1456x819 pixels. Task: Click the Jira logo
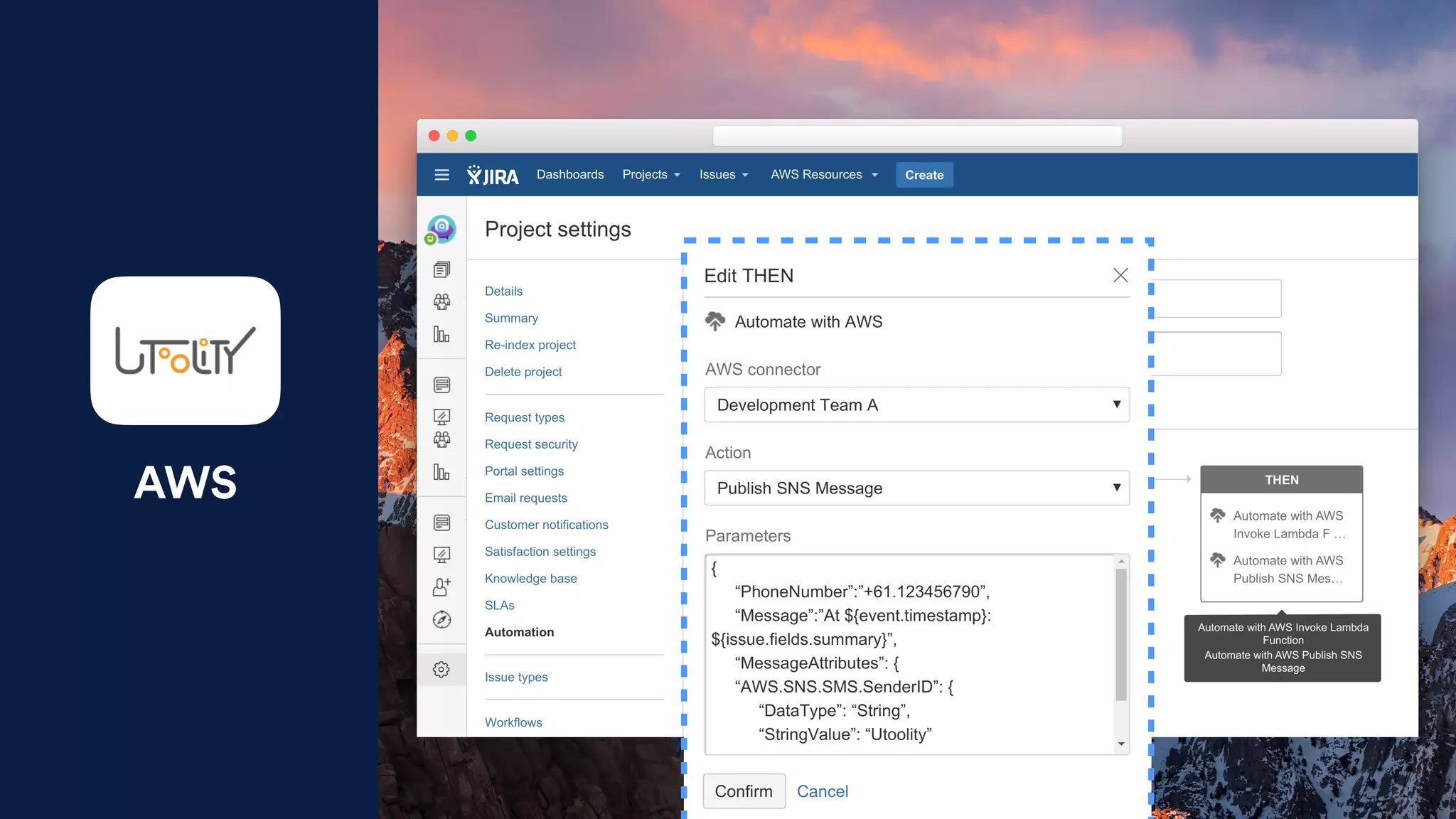[x=492, y=175]
